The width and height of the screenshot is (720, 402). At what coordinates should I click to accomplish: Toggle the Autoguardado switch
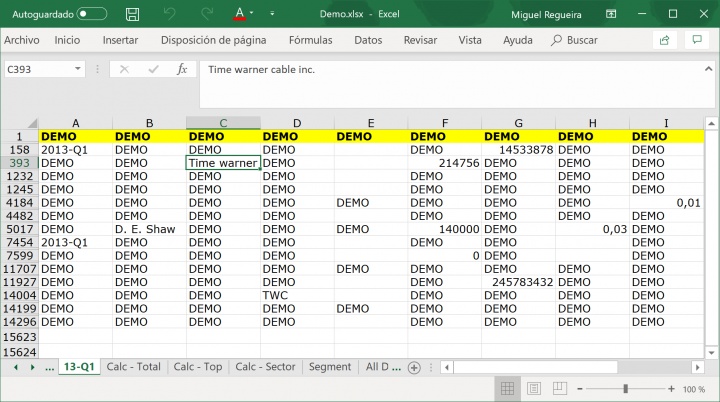point(92,14)
